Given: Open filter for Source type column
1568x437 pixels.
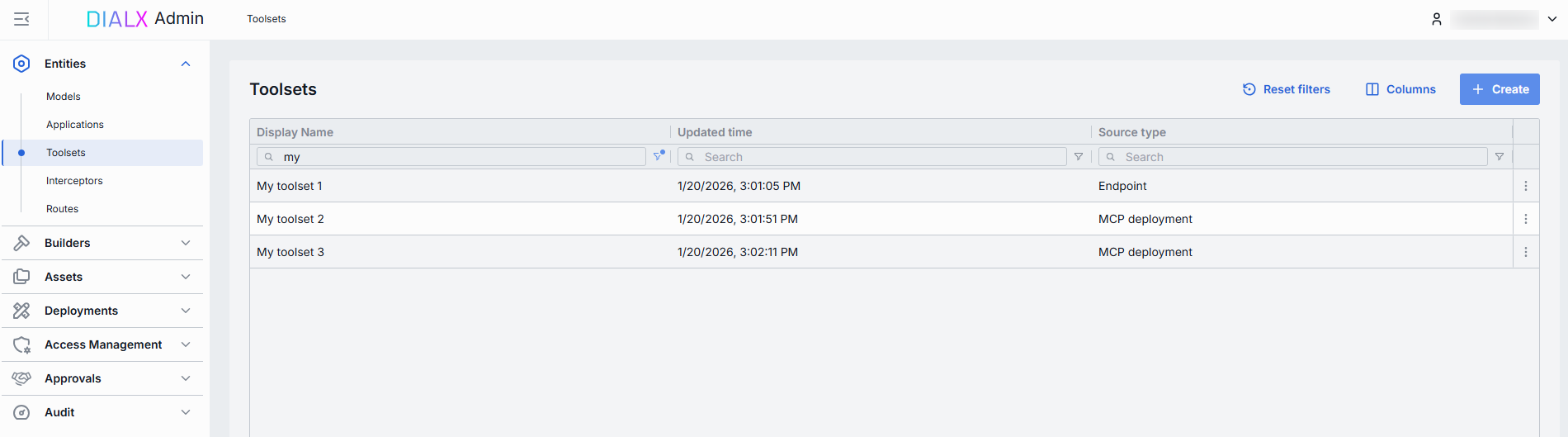Looking at the screenshot, I should (1500, 157).
